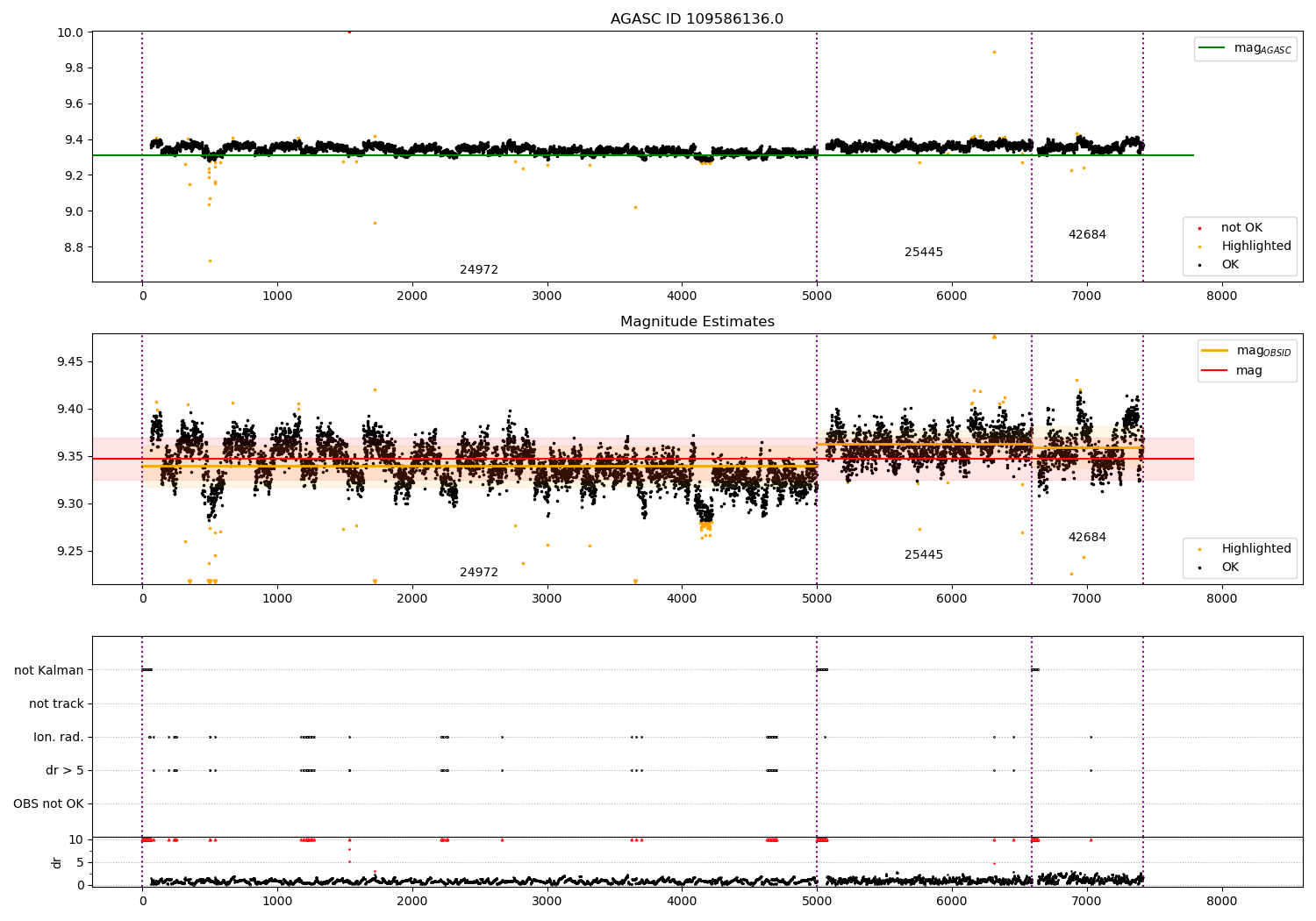The image size is (1316, 921).
Task: Click 'OK' legend entry in middle plot
Action: [1230, 568]
